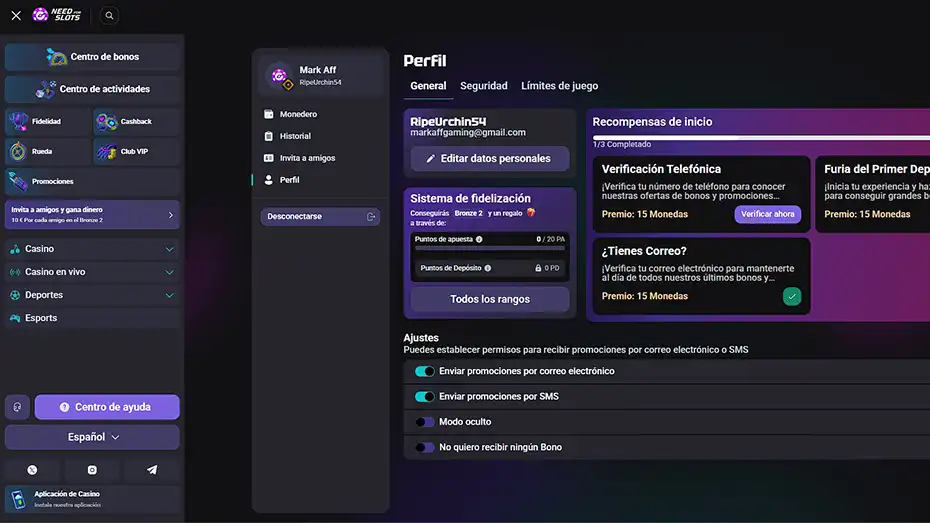
Task: Click the headset live support icon
Action: tap(17, 407)
